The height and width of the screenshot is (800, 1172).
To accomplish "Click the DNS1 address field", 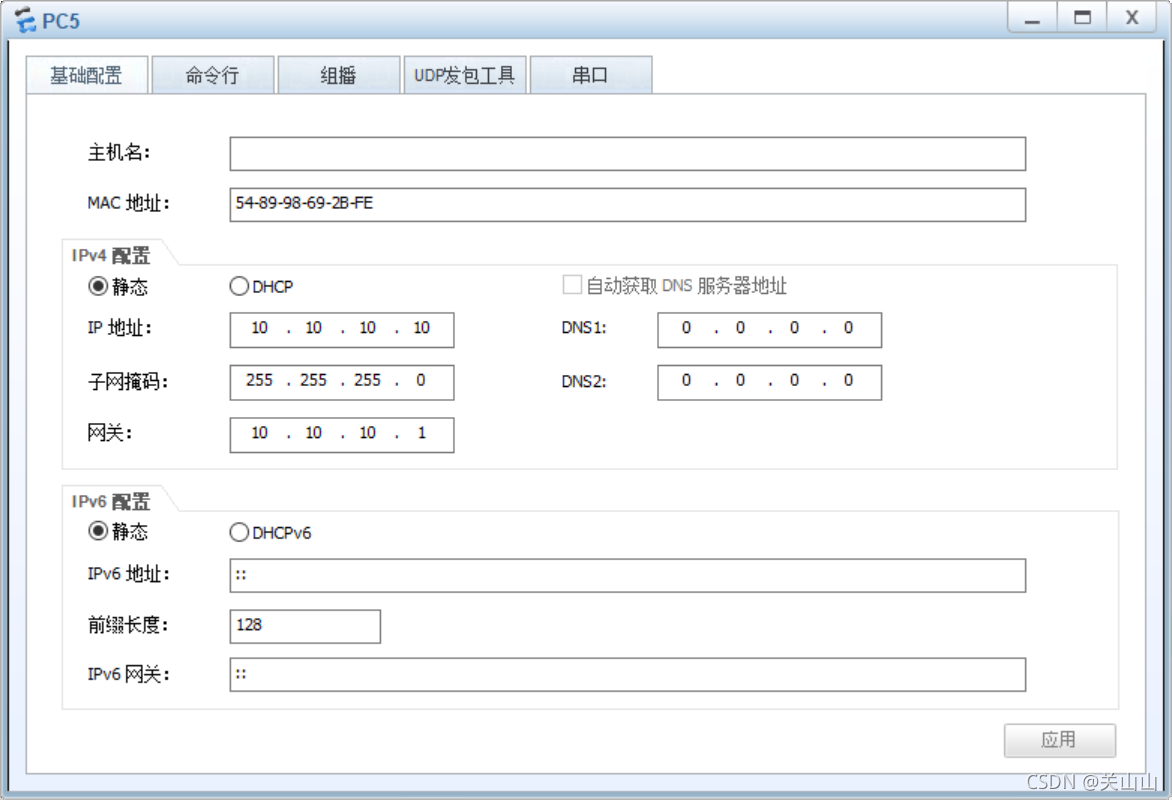I will pos(770,330).
